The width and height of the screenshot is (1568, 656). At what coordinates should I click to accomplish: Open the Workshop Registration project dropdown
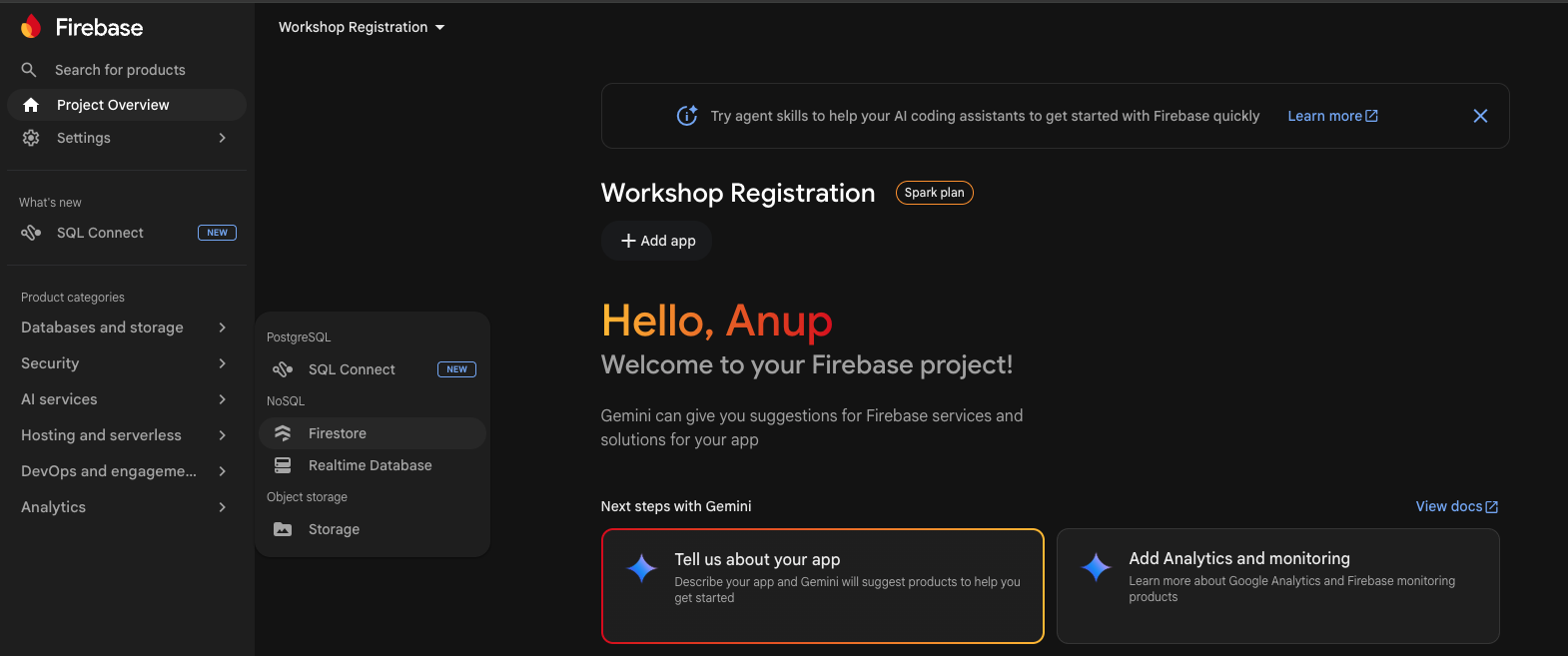(x=362, y=27)
